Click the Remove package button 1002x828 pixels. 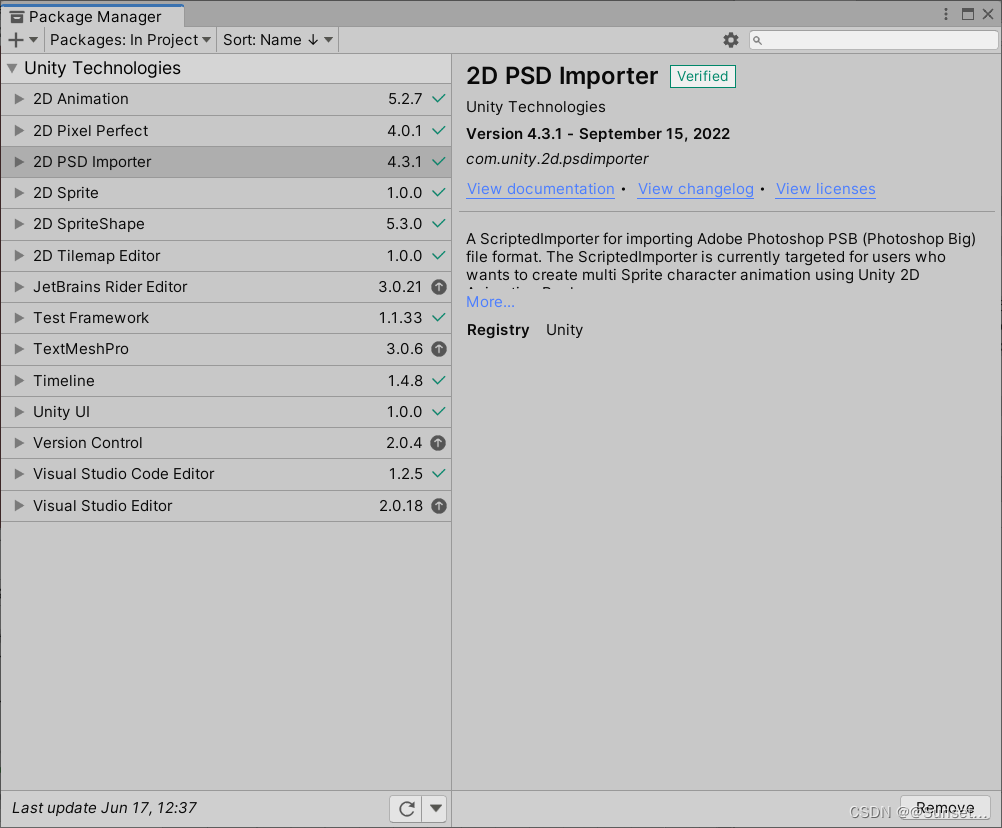point(945,808)
